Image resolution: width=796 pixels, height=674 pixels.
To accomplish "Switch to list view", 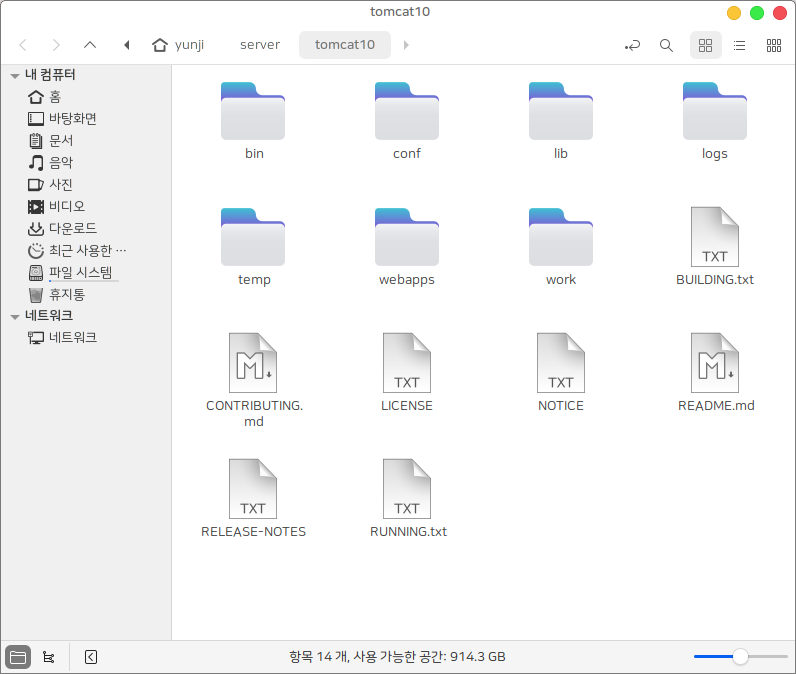I will click(739, 45).
